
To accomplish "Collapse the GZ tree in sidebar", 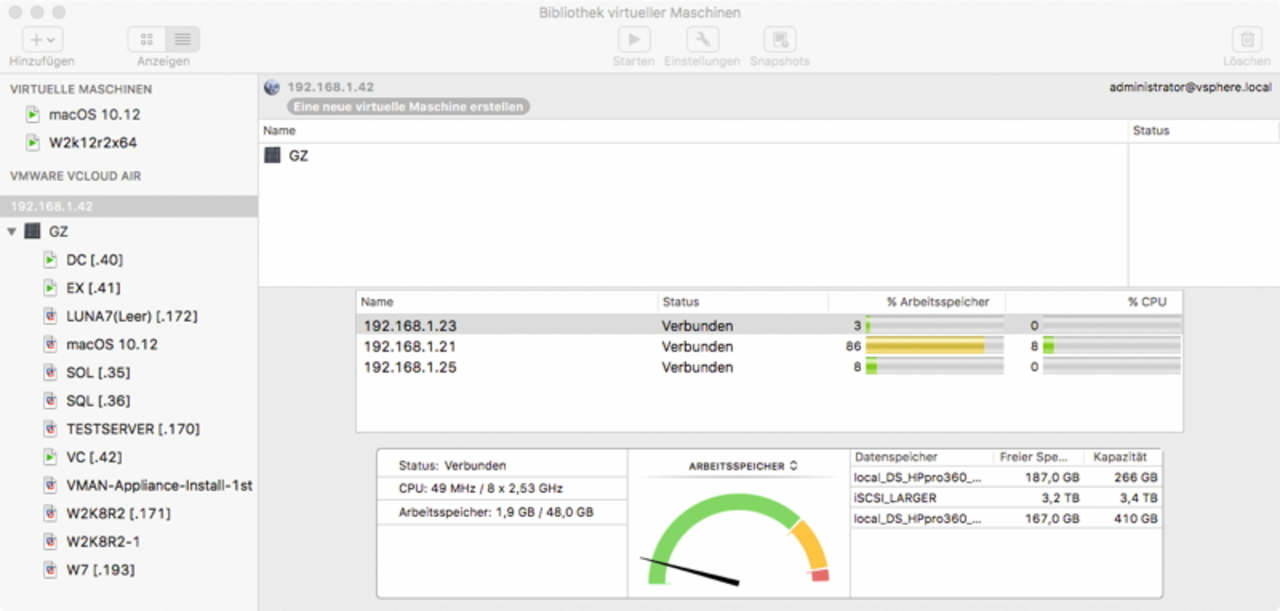I will 12,232.
